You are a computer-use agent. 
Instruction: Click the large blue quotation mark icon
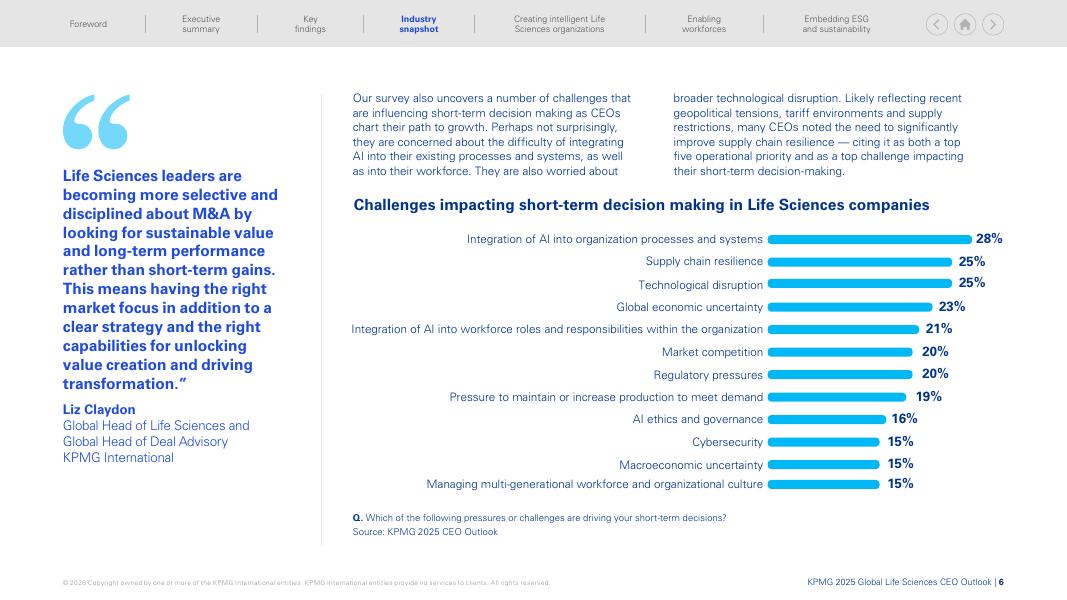point(96,122)
